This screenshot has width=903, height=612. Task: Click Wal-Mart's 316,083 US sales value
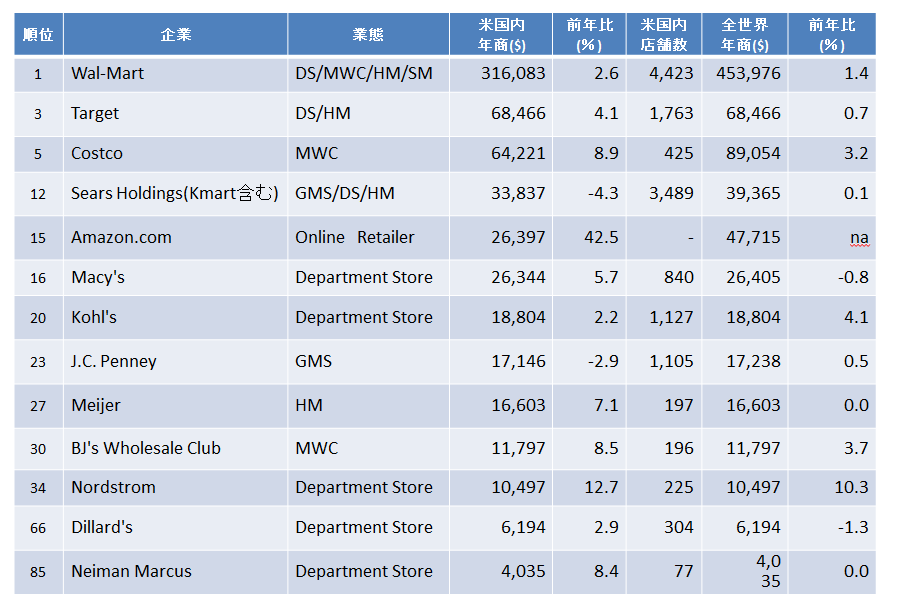click(x=513, y=74)
